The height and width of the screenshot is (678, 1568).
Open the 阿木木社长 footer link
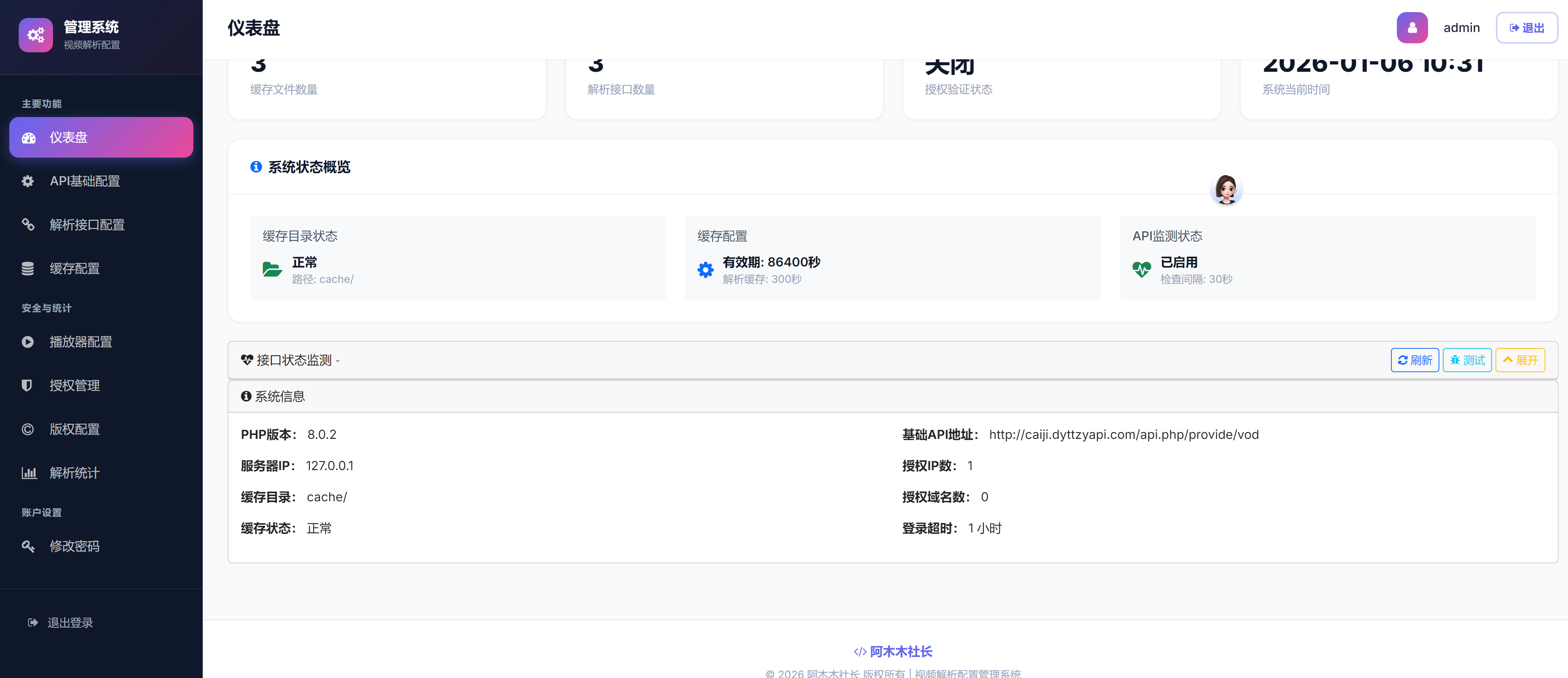900,652
